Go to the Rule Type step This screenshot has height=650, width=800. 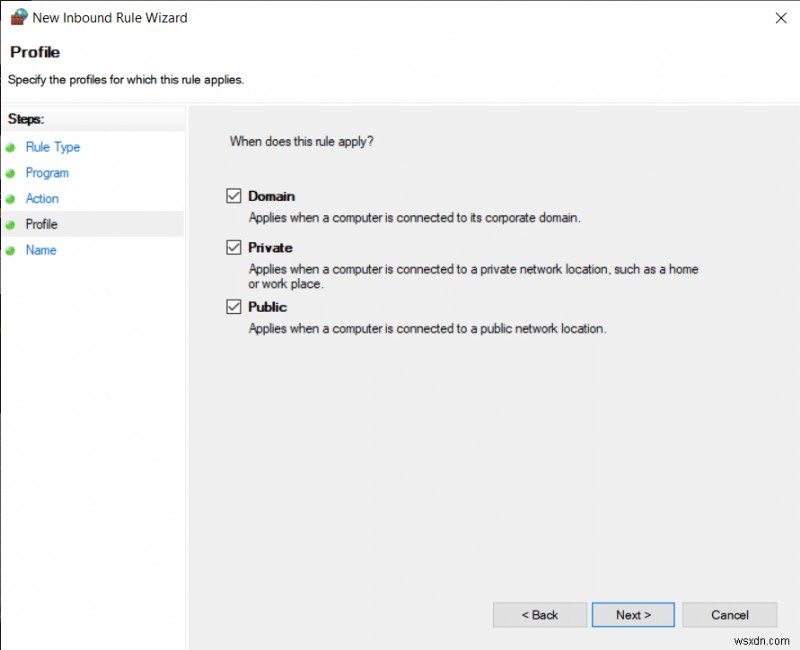tap(53, 147)
